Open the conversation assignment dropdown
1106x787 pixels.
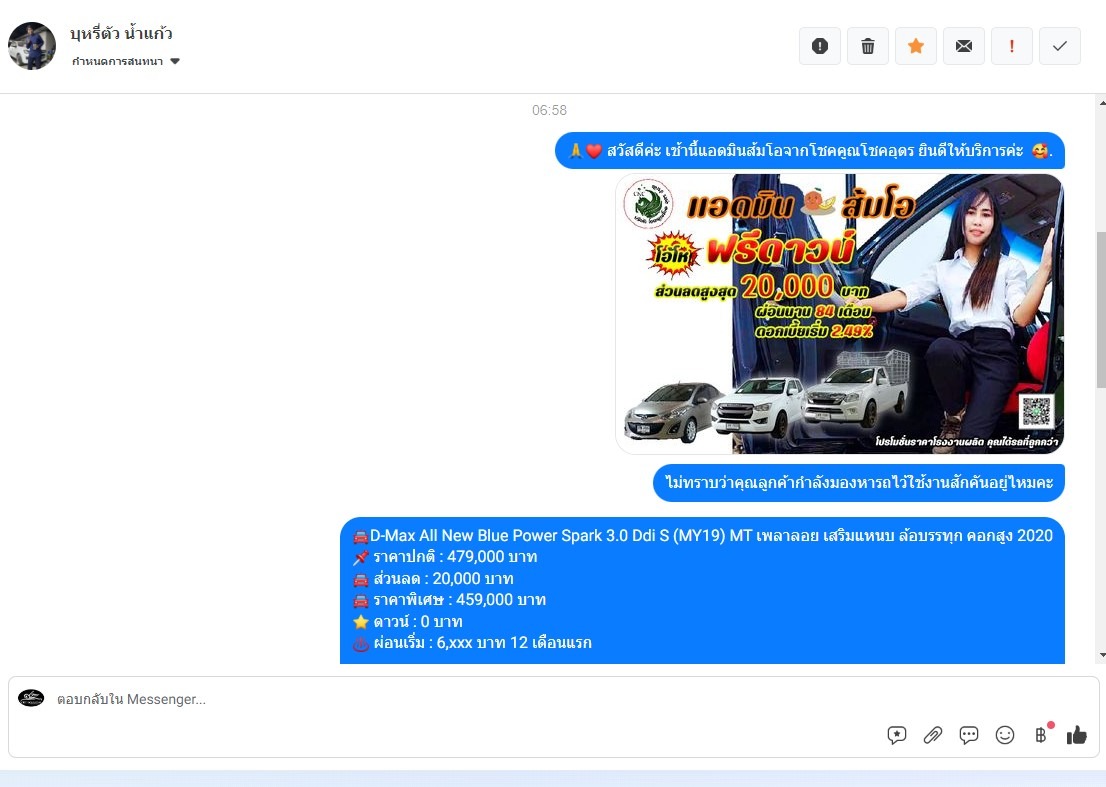point(126,61)
